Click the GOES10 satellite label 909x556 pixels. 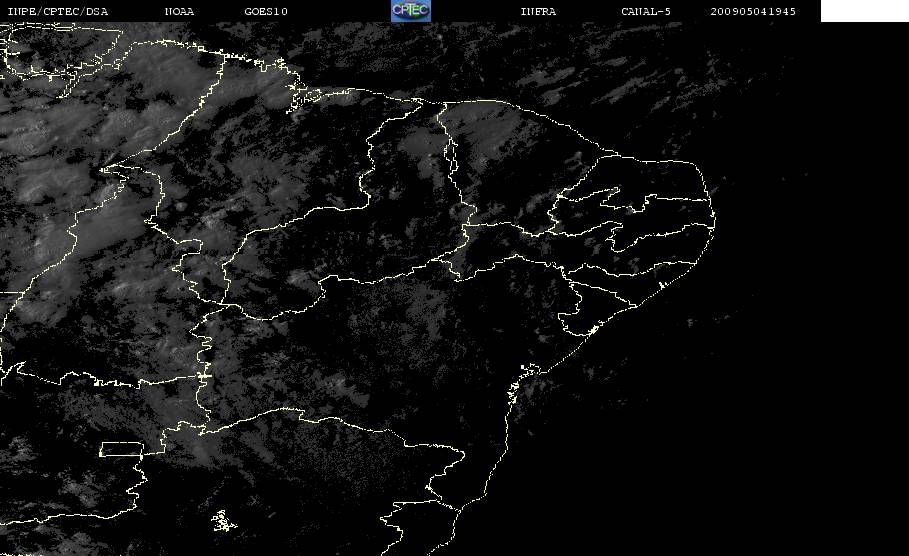tap(266, 12)
